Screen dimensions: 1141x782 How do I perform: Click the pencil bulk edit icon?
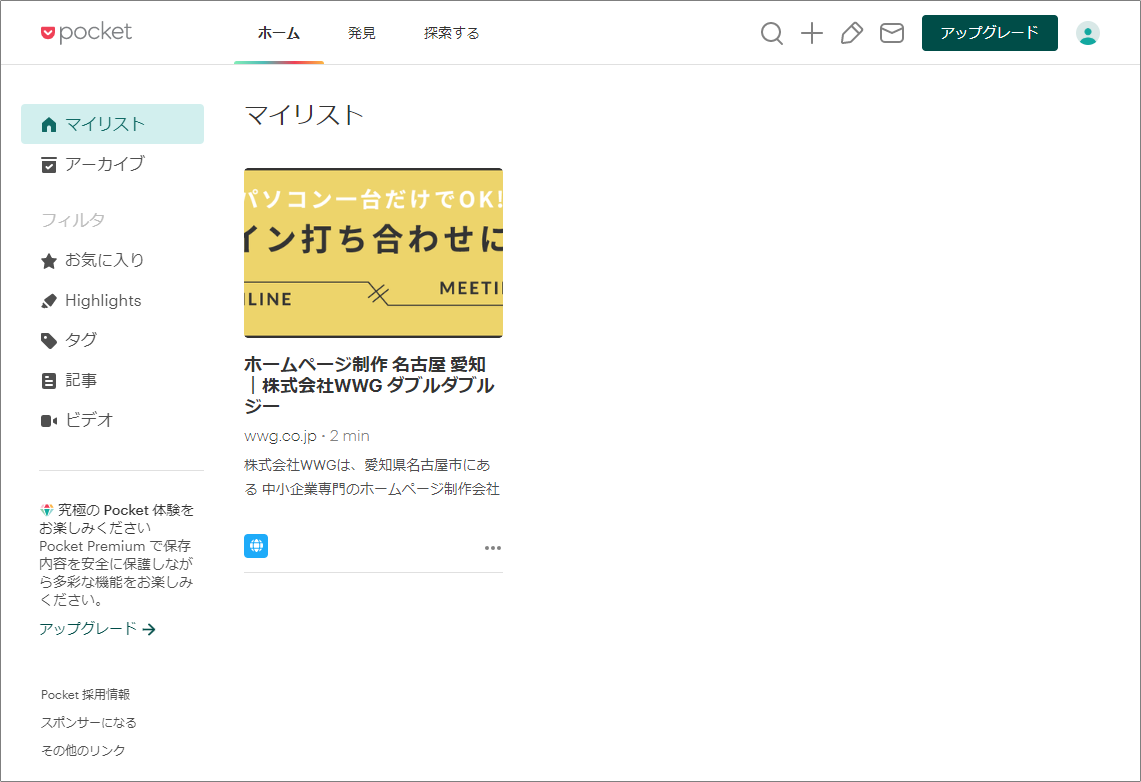(x=852, y=34)
